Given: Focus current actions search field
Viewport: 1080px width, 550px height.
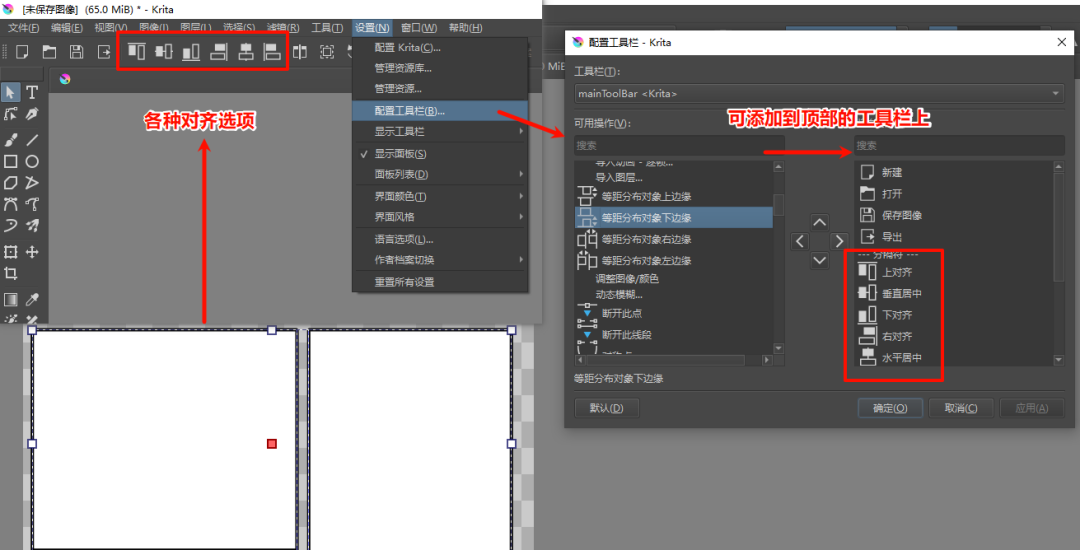Looking at the screenshot, I should click(x=959, y=145).
